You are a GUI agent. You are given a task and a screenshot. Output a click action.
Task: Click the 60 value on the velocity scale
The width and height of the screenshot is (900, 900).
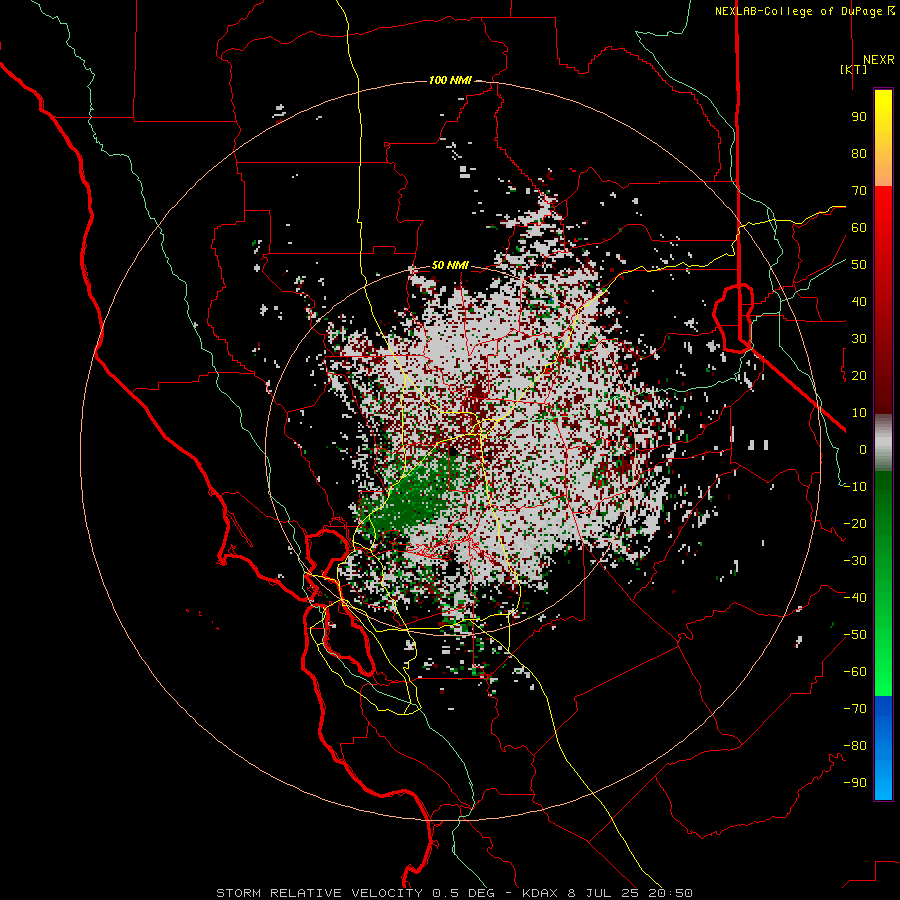(x=859, y=227)
